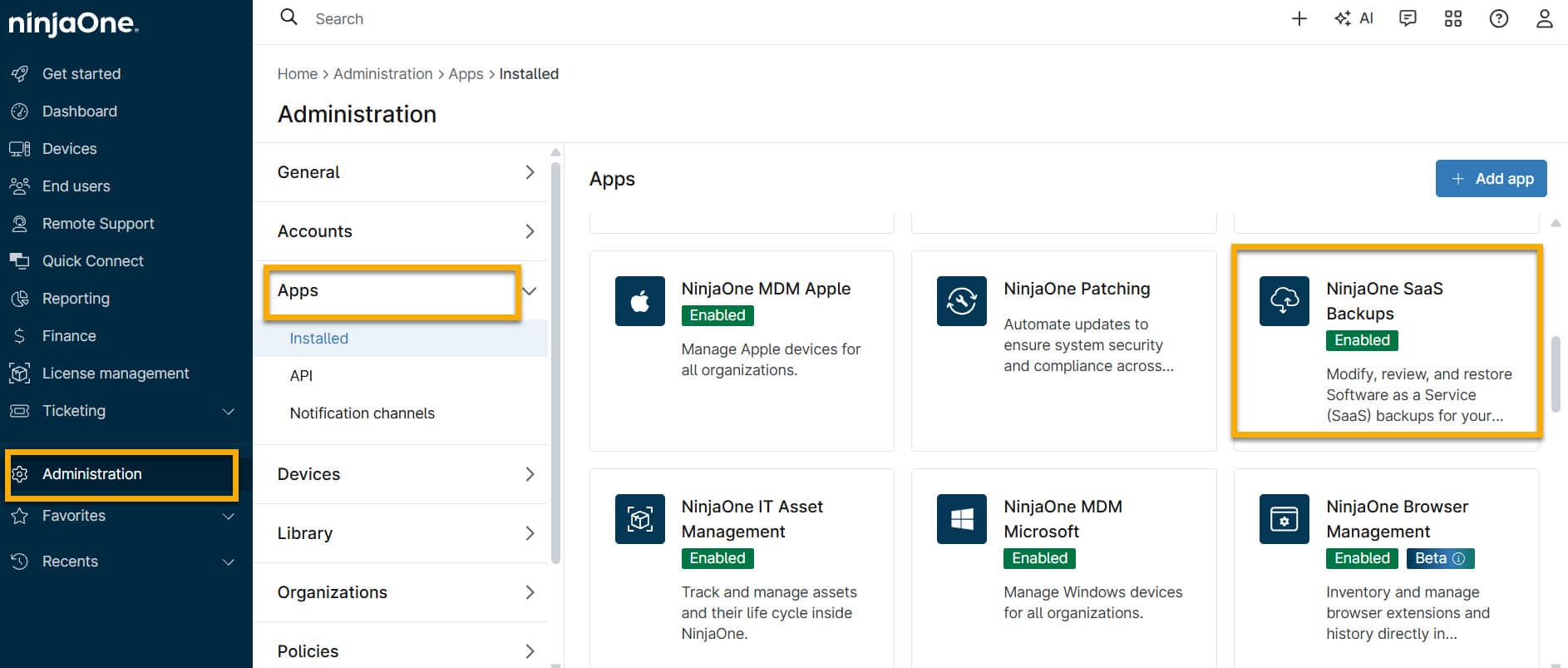Open License management in the sidebar

tap(116, 374)
